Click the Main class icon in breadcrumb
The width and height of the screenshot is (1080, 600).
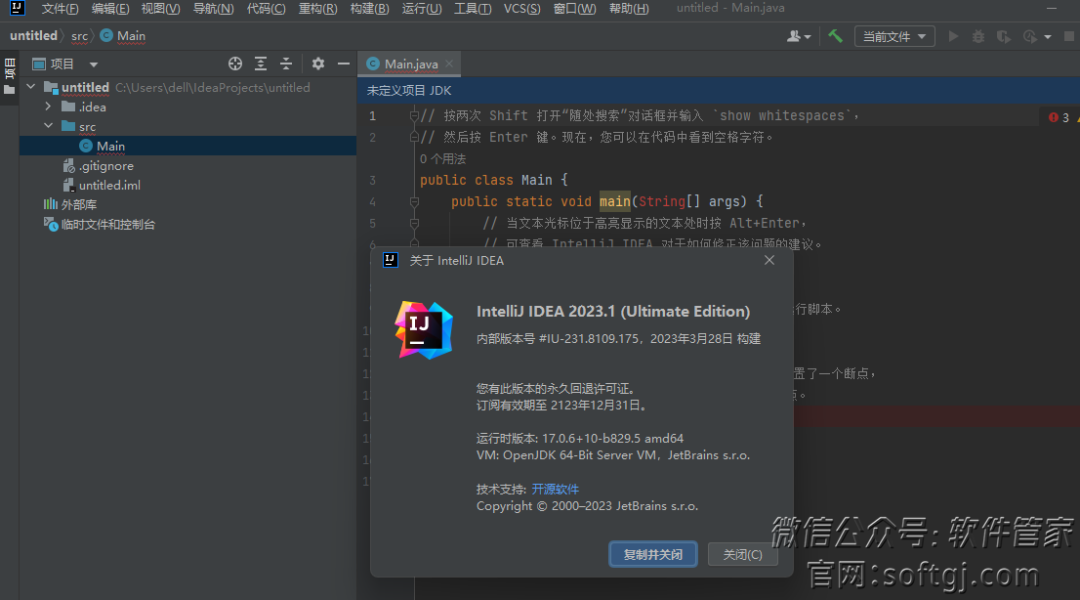coord(106,36)
